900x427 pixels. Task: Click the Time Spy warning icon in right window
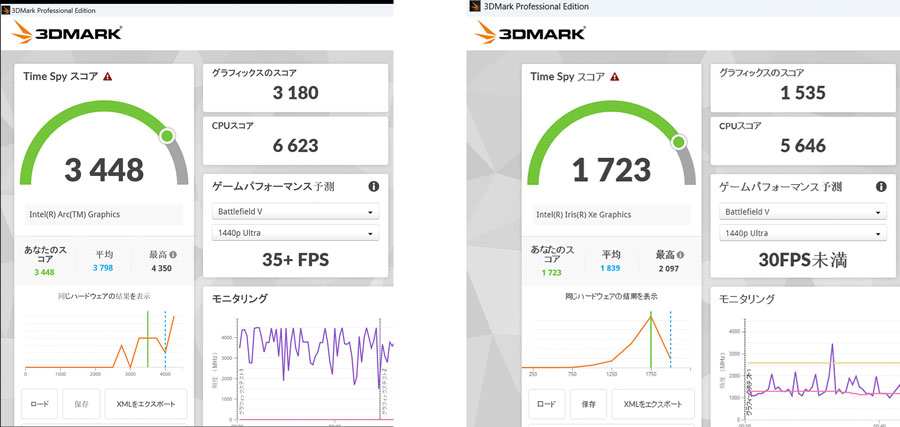tap(615, 76)
